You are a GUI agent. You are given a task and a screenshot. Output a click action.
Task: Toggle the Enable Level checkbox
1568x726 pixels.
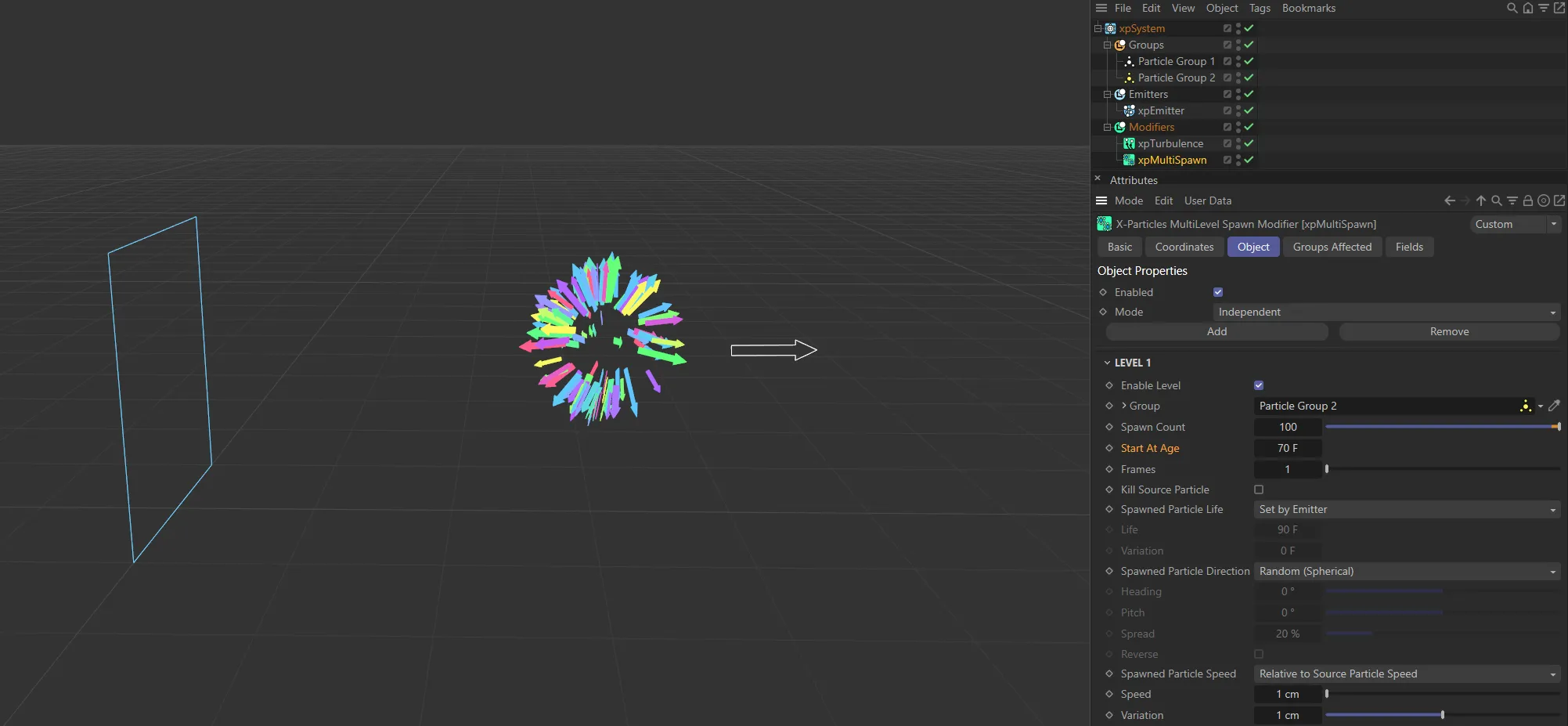pyautogui.click(x=1259, y=385)
